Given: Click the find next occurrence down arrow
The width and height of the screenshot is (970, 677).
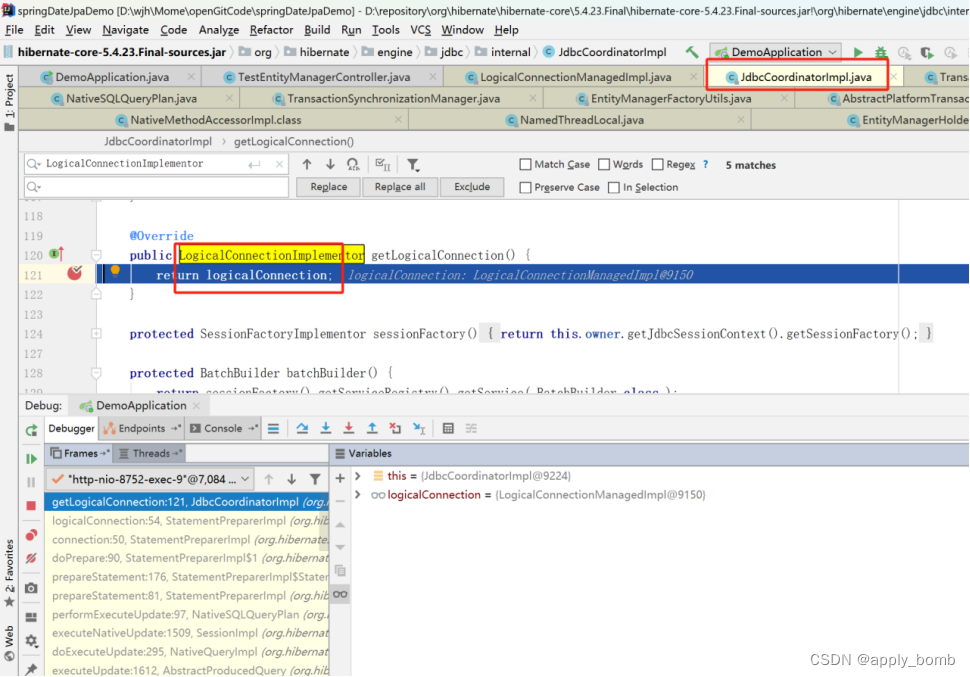Looking at the screenshot, I should [330, 164].
